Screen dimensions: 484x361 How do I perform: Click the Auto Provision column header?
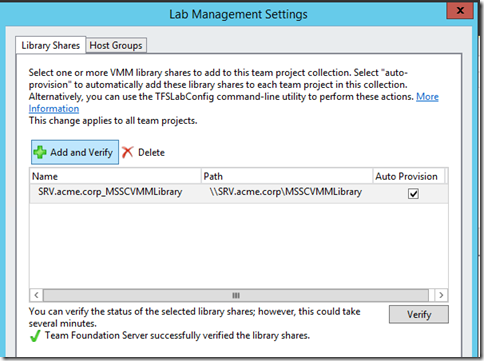click(x=408, y=176)
